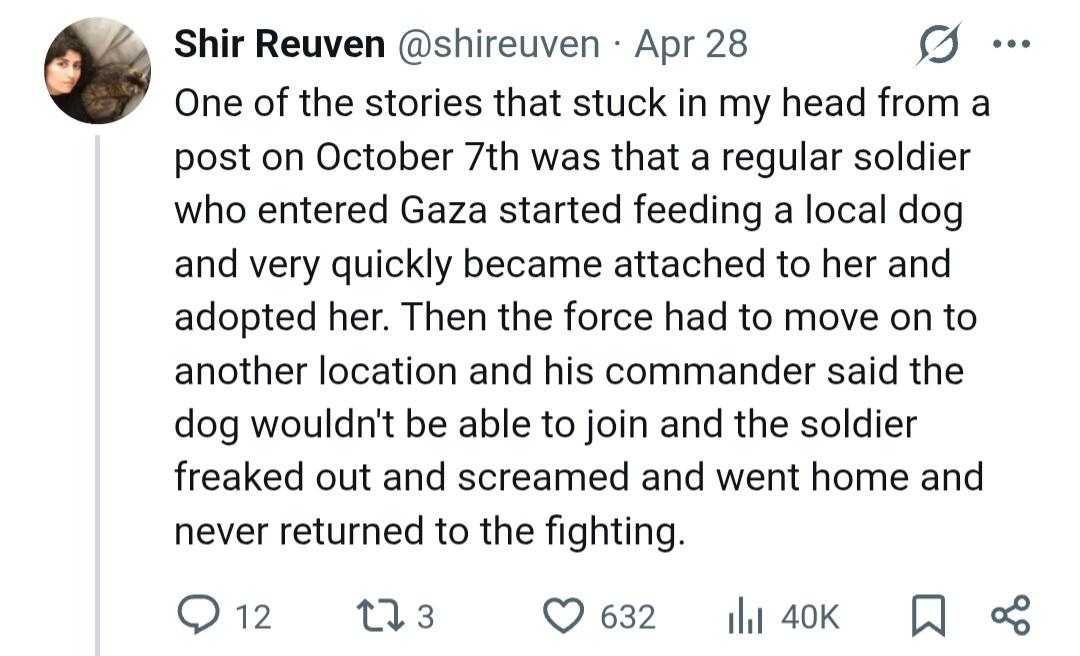Click the word "Gaza" in the post text
This screenshot has width=1080, height=656.
click(x=448, y=211)
